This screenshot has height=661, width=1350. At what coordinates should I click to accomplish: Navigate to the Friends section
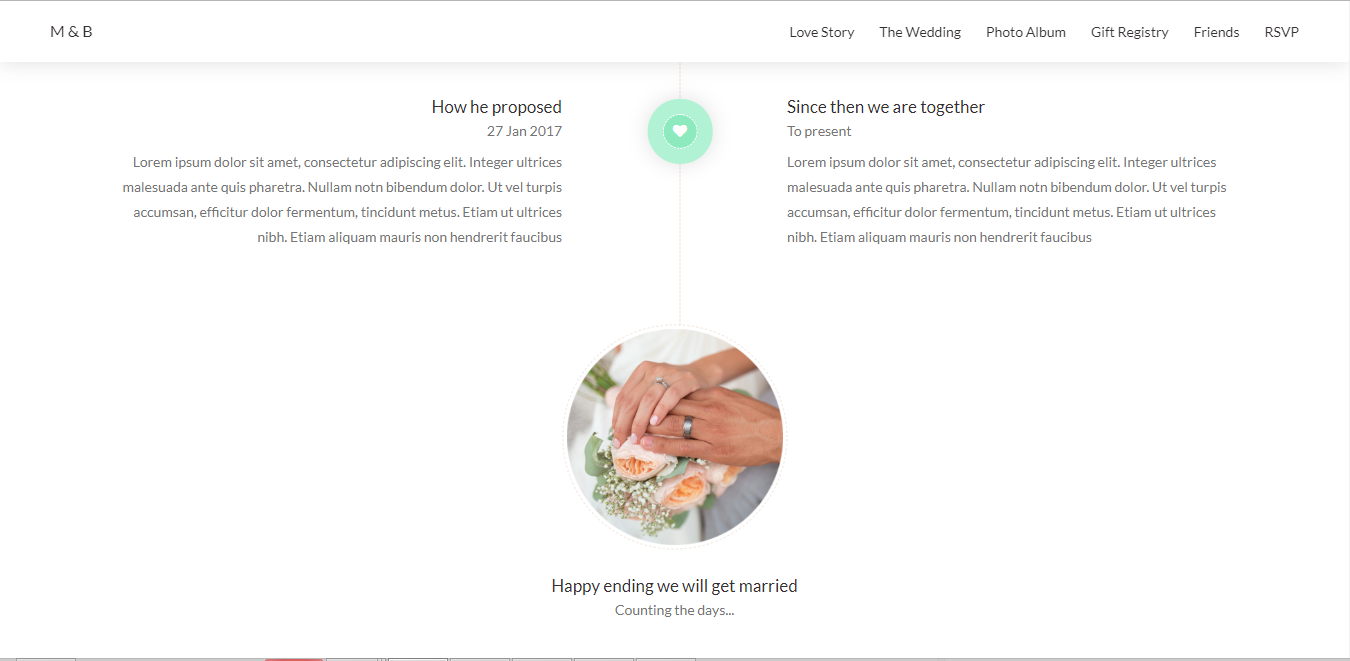[x=1217, y=32]
